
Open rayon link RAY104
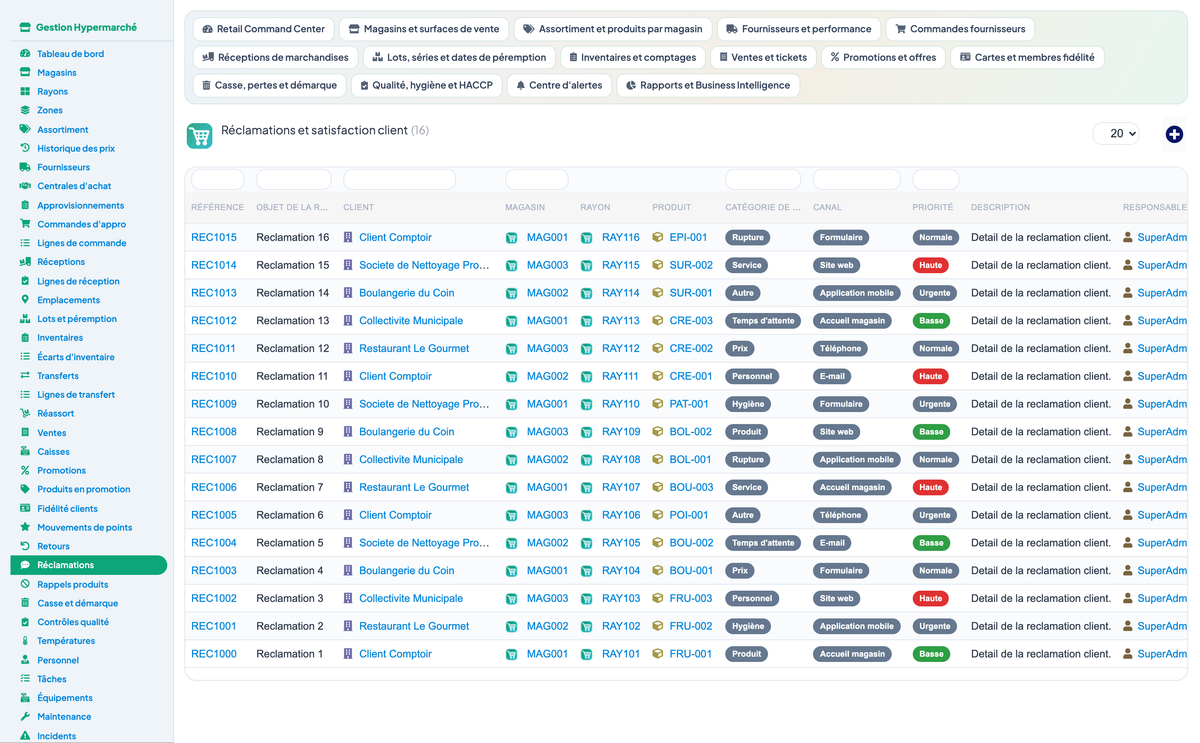pos(621,571)
